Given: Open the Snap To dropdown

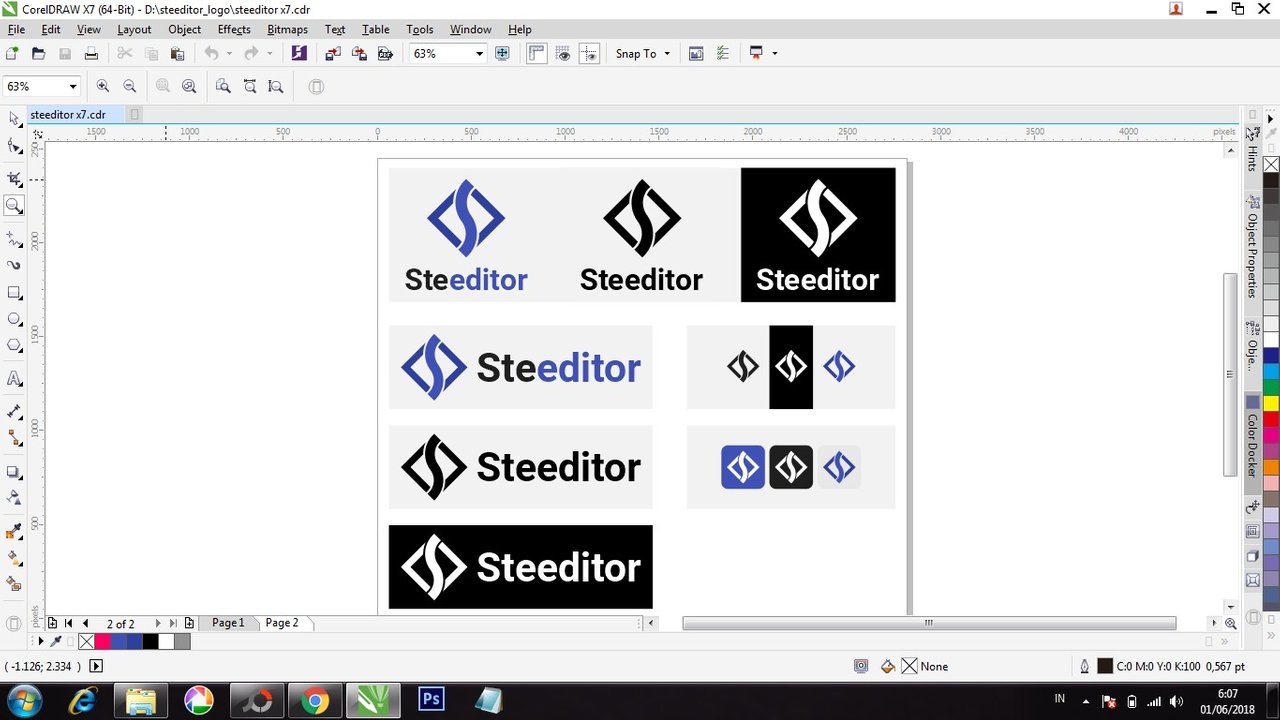Looking at the screenshot, I should 643,53.
